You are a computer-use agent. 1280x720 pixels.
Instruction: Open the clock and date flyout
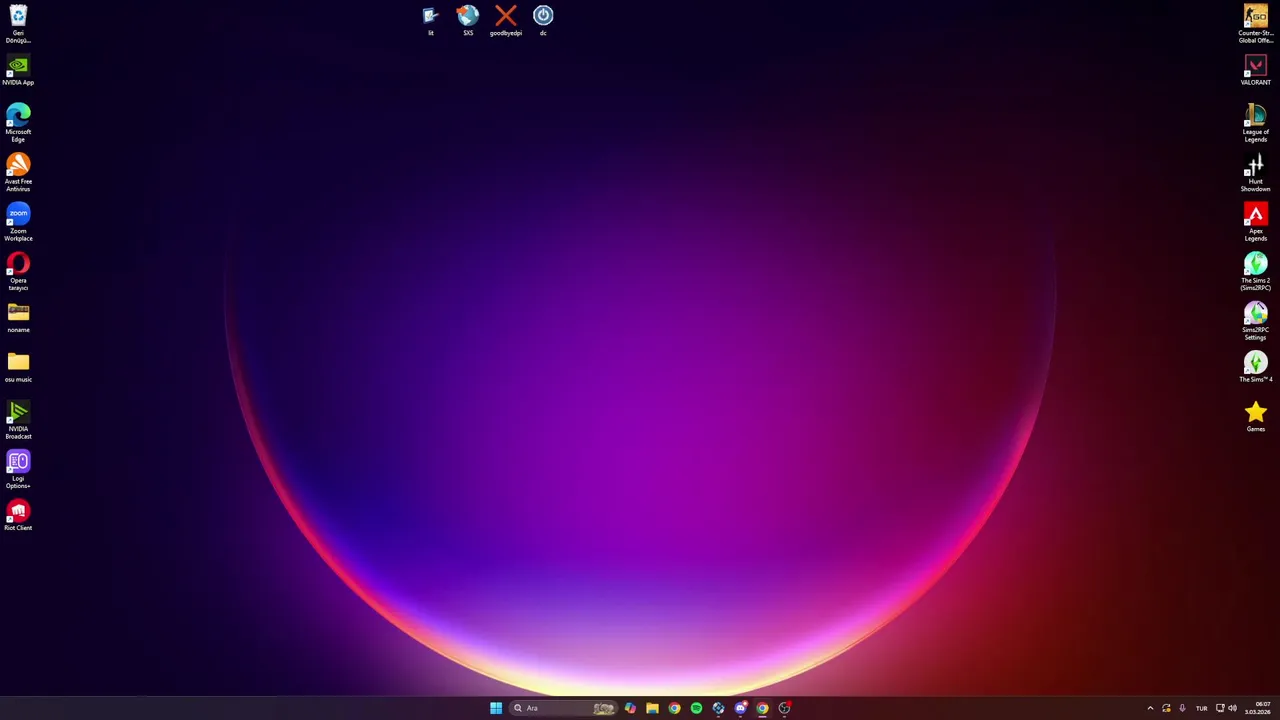click(1258, 708)
